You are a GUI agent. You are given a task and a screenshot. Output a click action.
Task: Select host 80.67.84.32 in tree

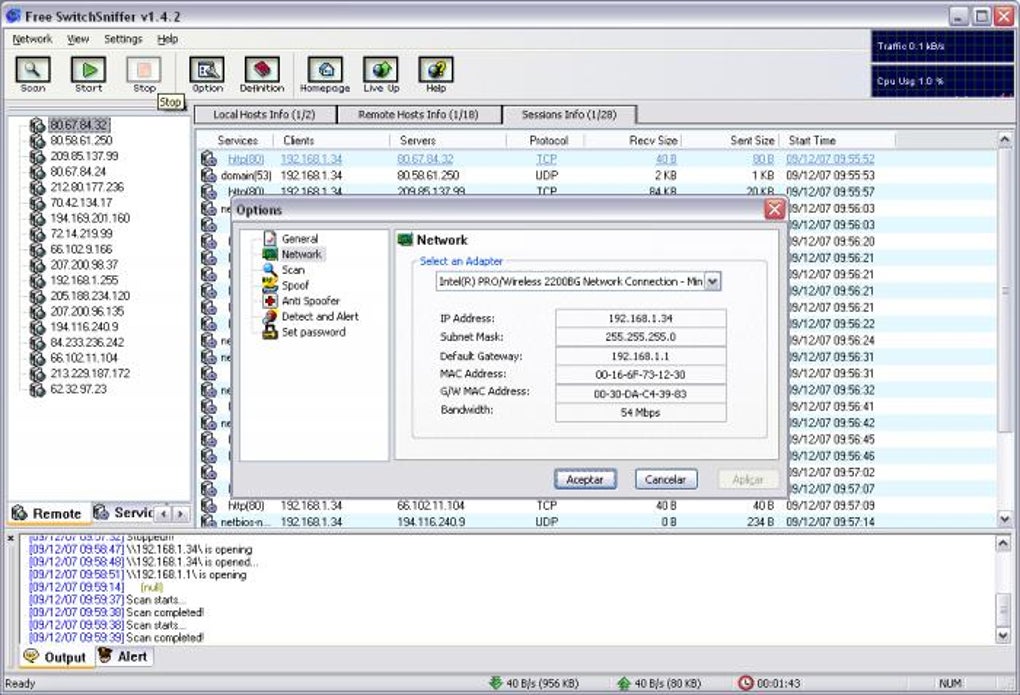[x=79, y=125]
